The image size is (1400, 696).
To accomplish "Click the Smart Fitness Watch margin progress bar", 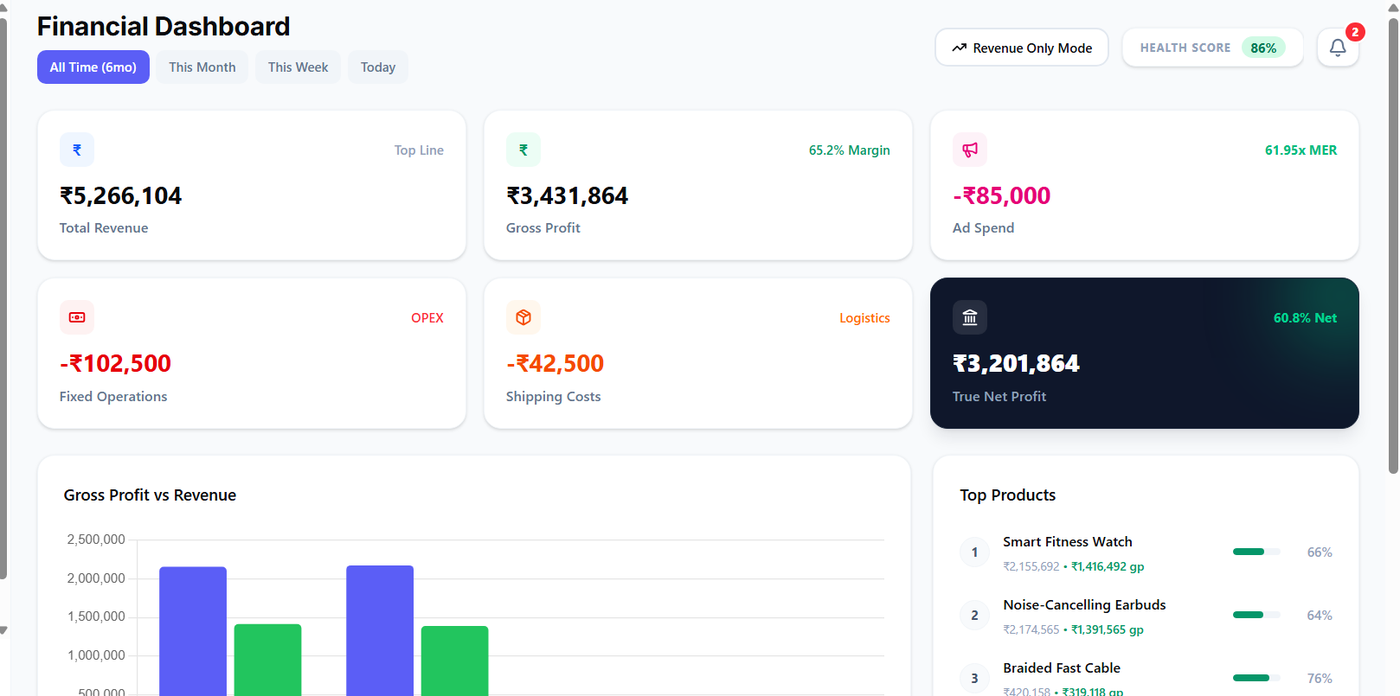I will (1256, 551).
